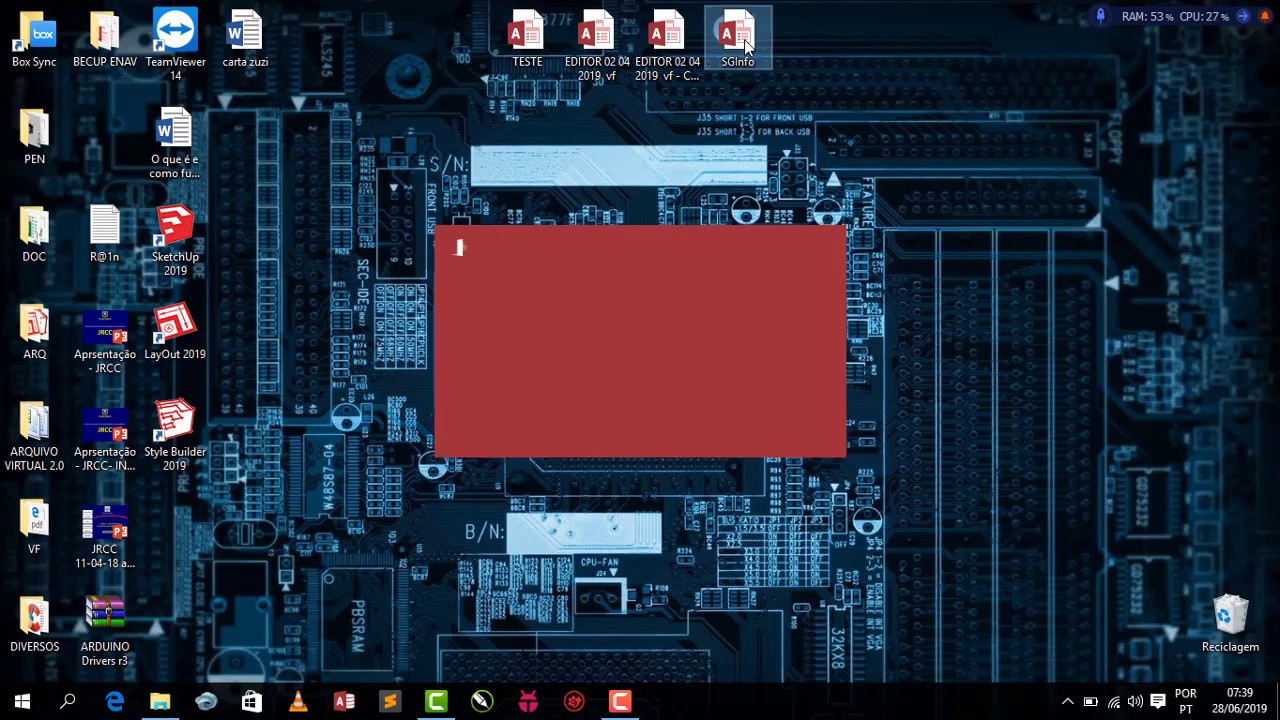
Task: Open Microsoft Edge from the taskbar
Action: click(114, 702)
